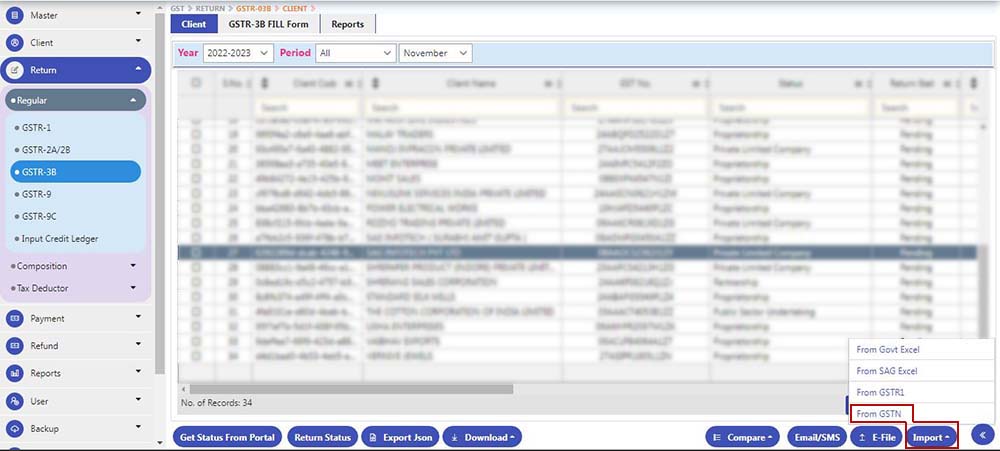Choose From GSTN in Import menu
Image resolution: width=1000 pixels, height=451 pixels.
tap(880, 413)
